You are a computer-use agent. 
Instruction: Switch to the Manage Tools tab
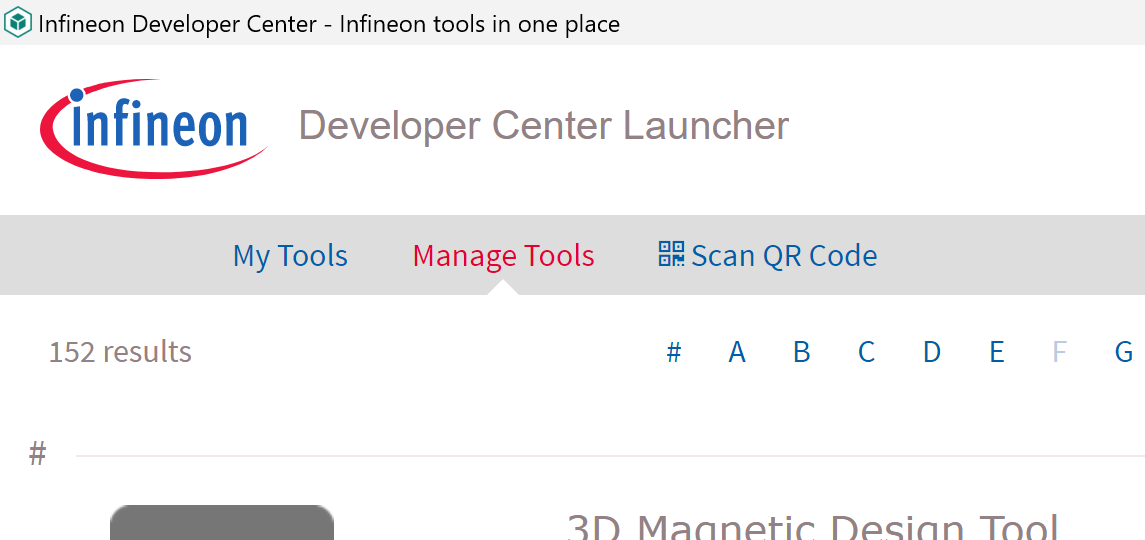click(503, 256)
